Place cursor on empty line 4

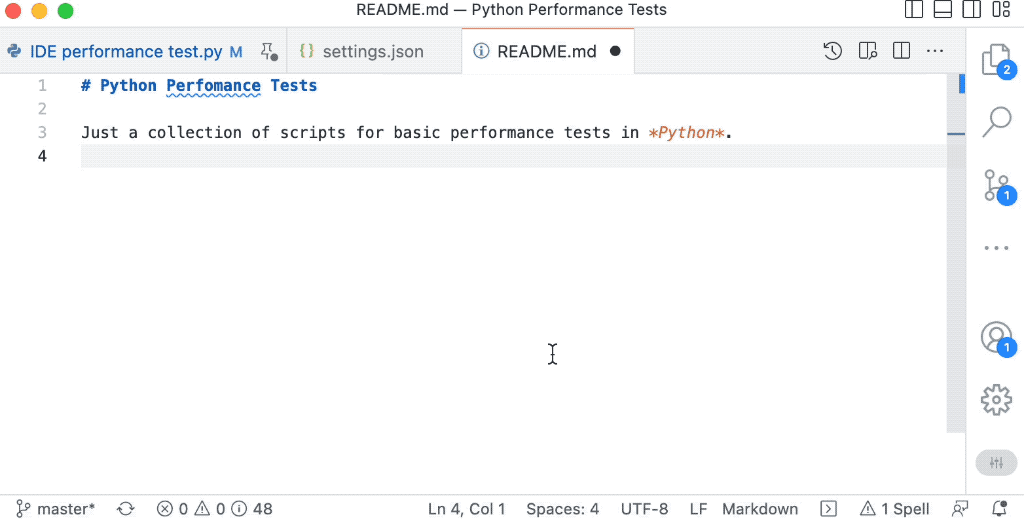(x=513, y=156)
